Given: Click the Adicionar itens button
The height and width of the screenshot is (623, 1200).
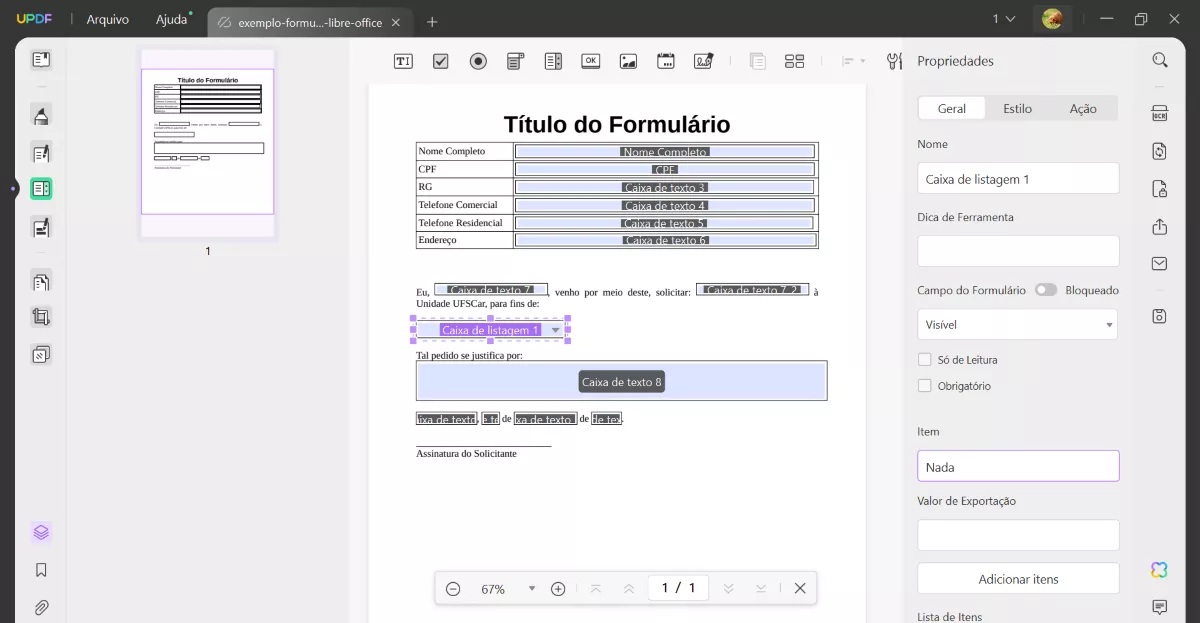Looking at the screenshot, I should (1017, 578).
